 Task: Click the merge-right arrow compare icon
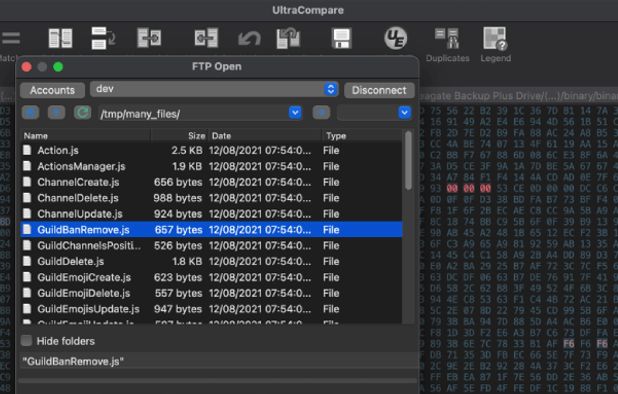click(149, 38)
